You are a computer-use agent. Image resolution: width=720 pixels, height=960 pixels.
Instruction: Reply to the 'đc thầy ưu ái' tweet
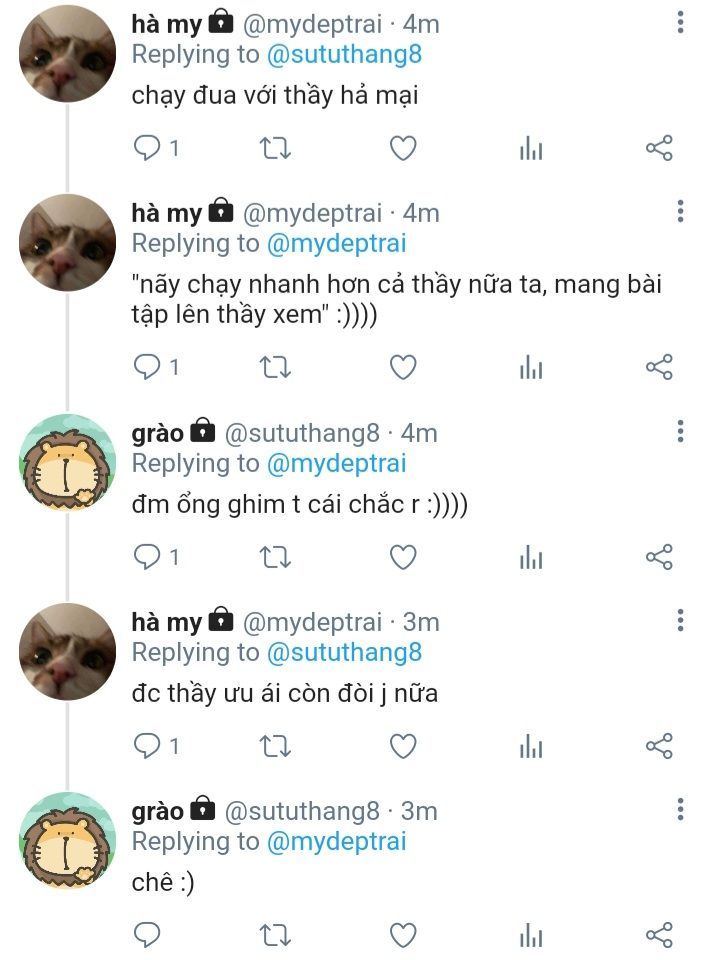click(x=148, y=745)
